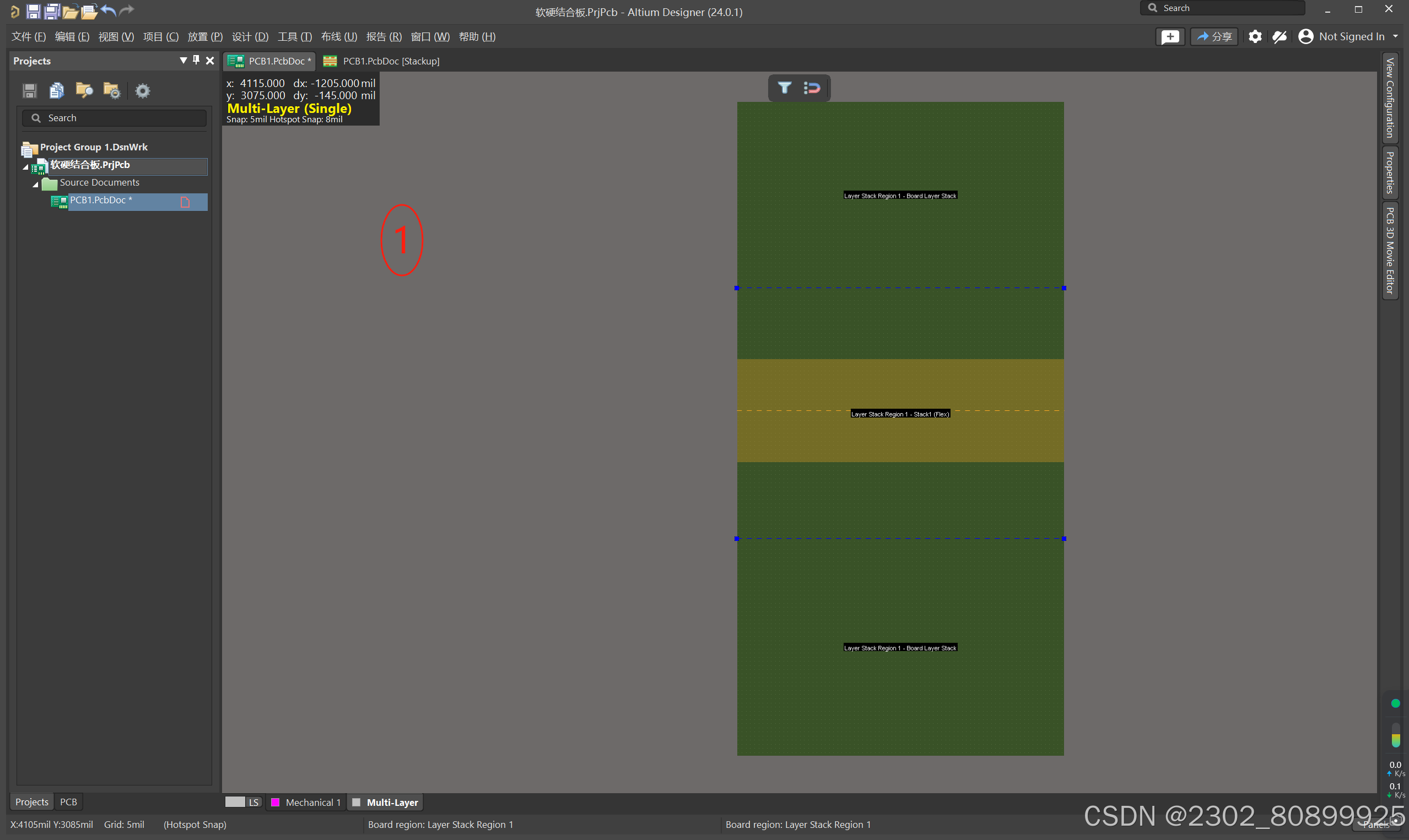The image size is (1409, 840).
Task: Click the notifications slashed icon near the top-right gear
Action: 1280,37
